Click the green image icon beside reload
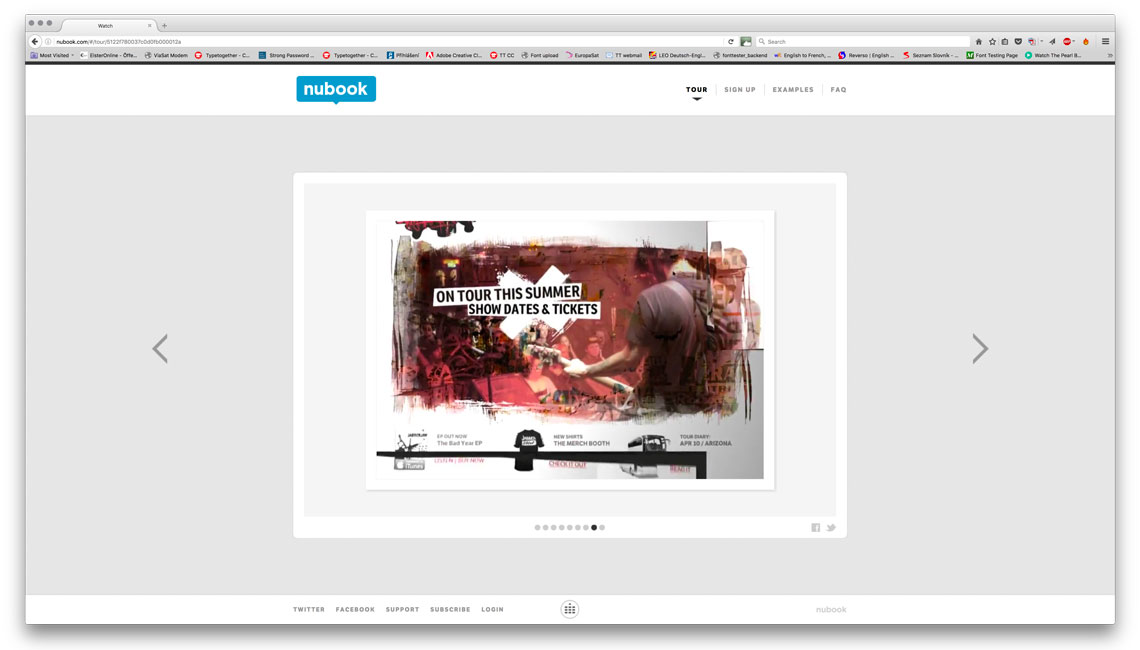Screen dimensions: 1140x650 pos(745,41)
